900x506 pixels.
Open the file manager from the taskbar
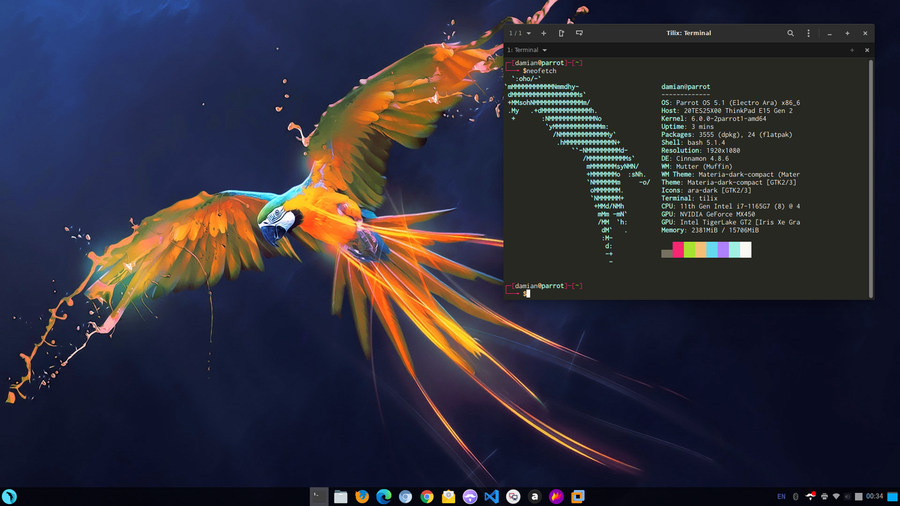tap(340, 496)
